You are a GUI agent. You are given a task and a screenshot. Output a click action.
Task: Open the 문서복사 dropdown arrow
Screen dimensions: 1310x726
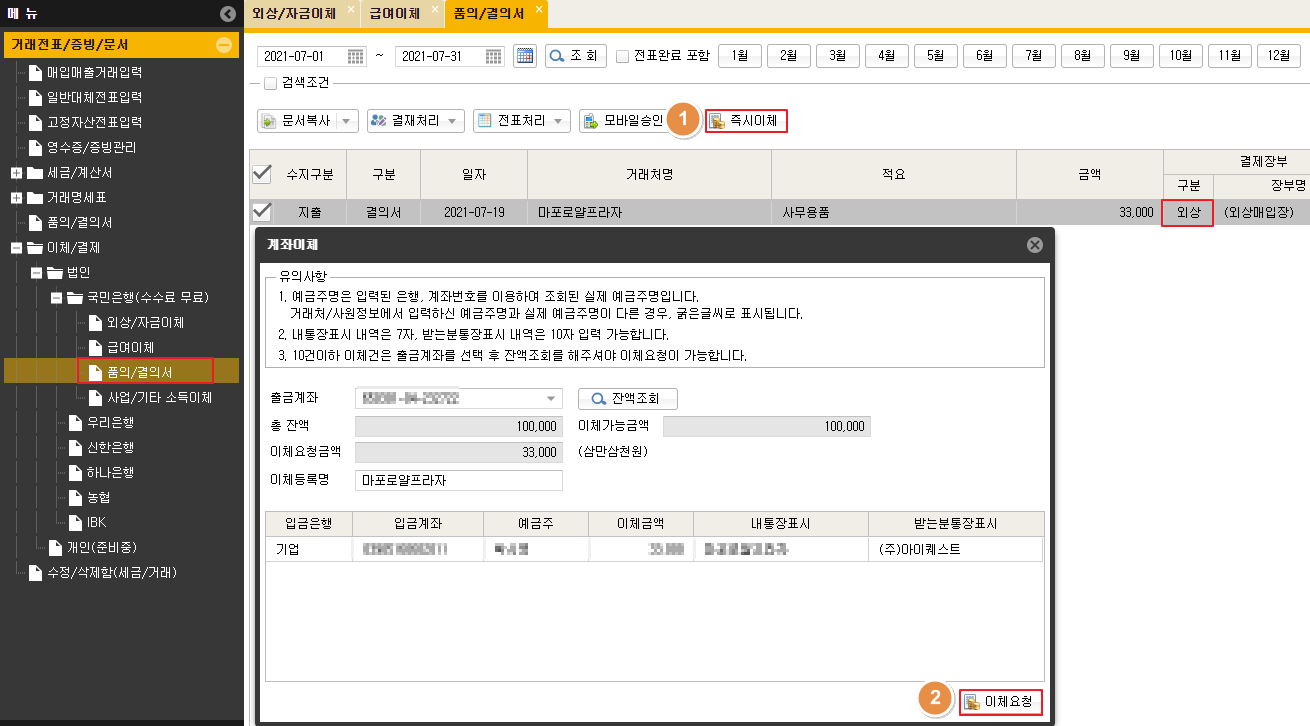click(347, 121)
